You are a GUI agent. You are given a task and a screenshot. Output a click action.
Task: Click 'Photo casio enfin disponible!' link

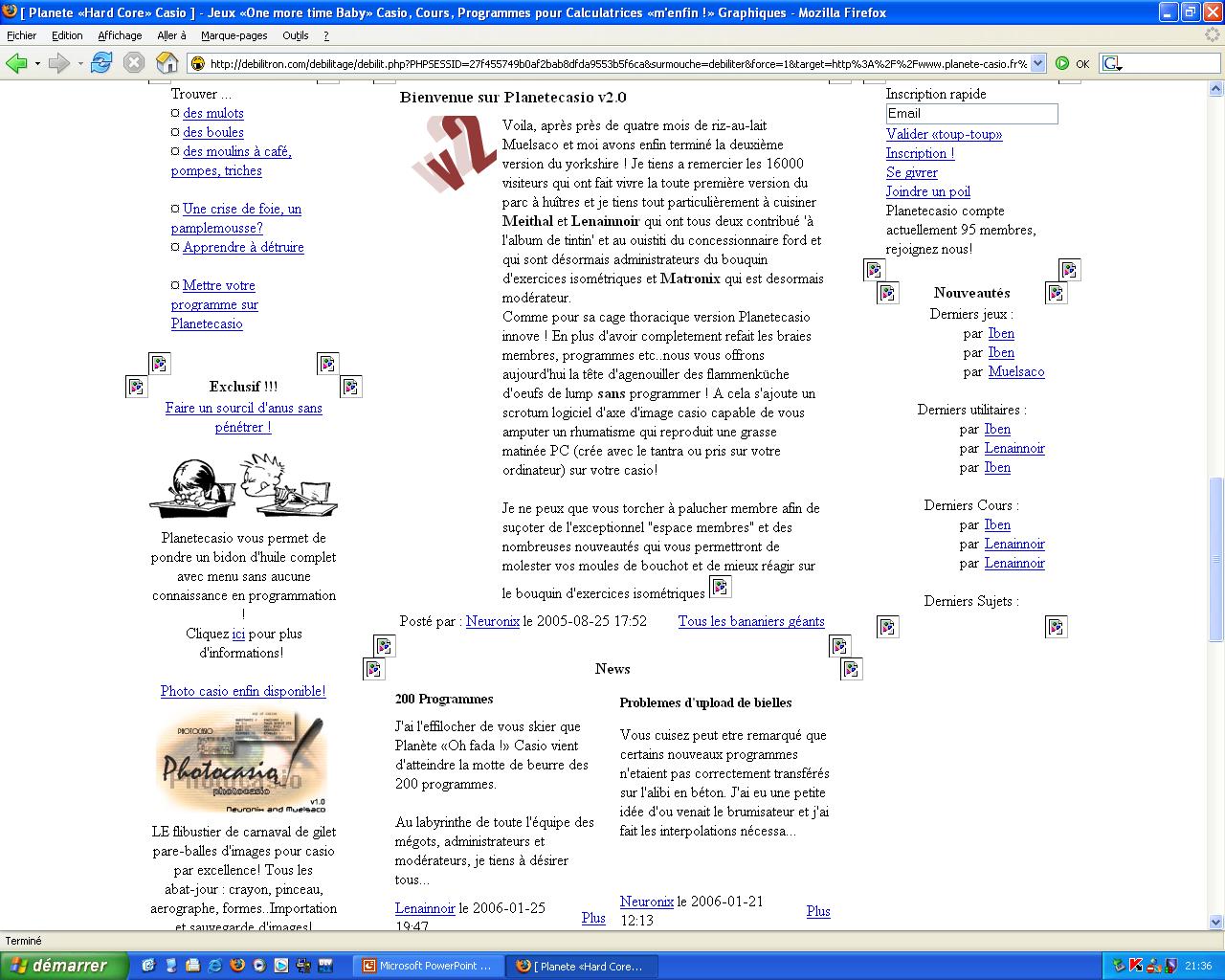(x=243, y=691)
